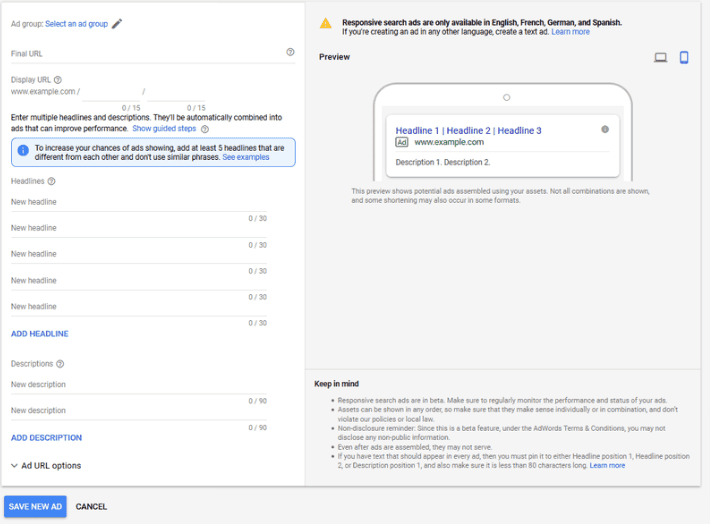Open the Headlines help icon
Image resolution: width=710 pixels, height=524 pixels.
pyautogui.click(x=52, y=181)
